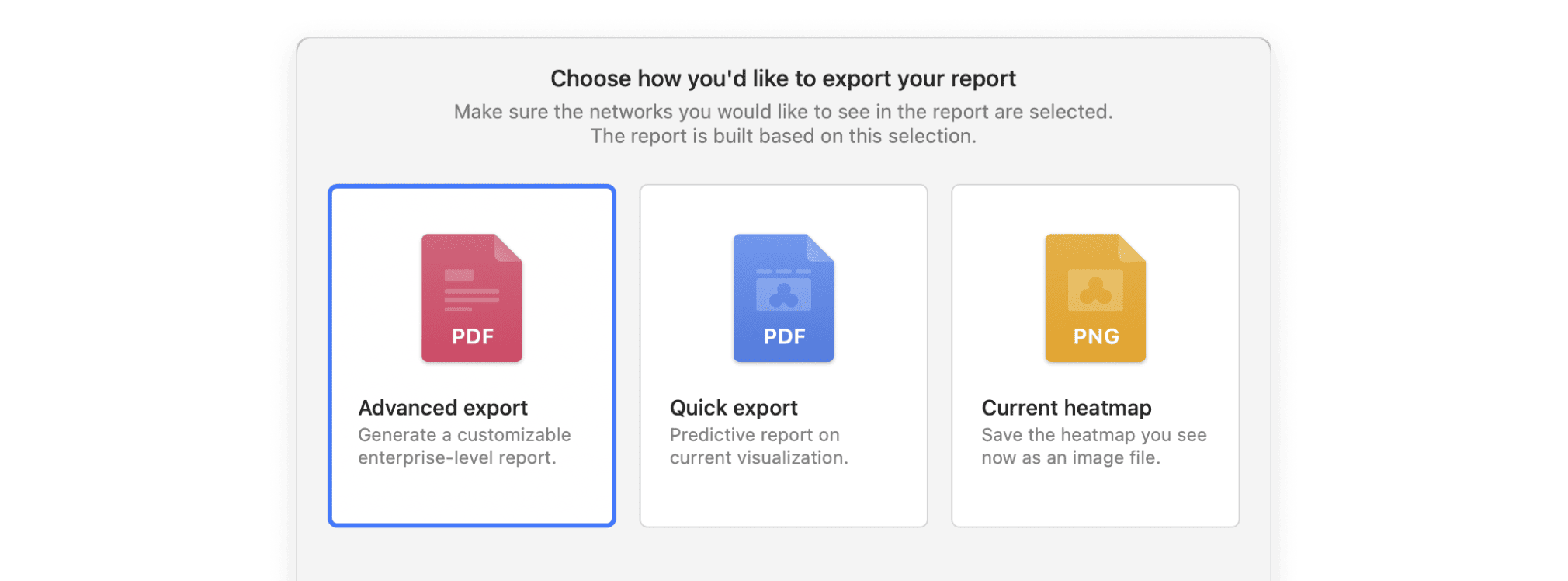Click the text-lines glyph on the red document icon
The image size is (1568, 581).
pos(471,290)
